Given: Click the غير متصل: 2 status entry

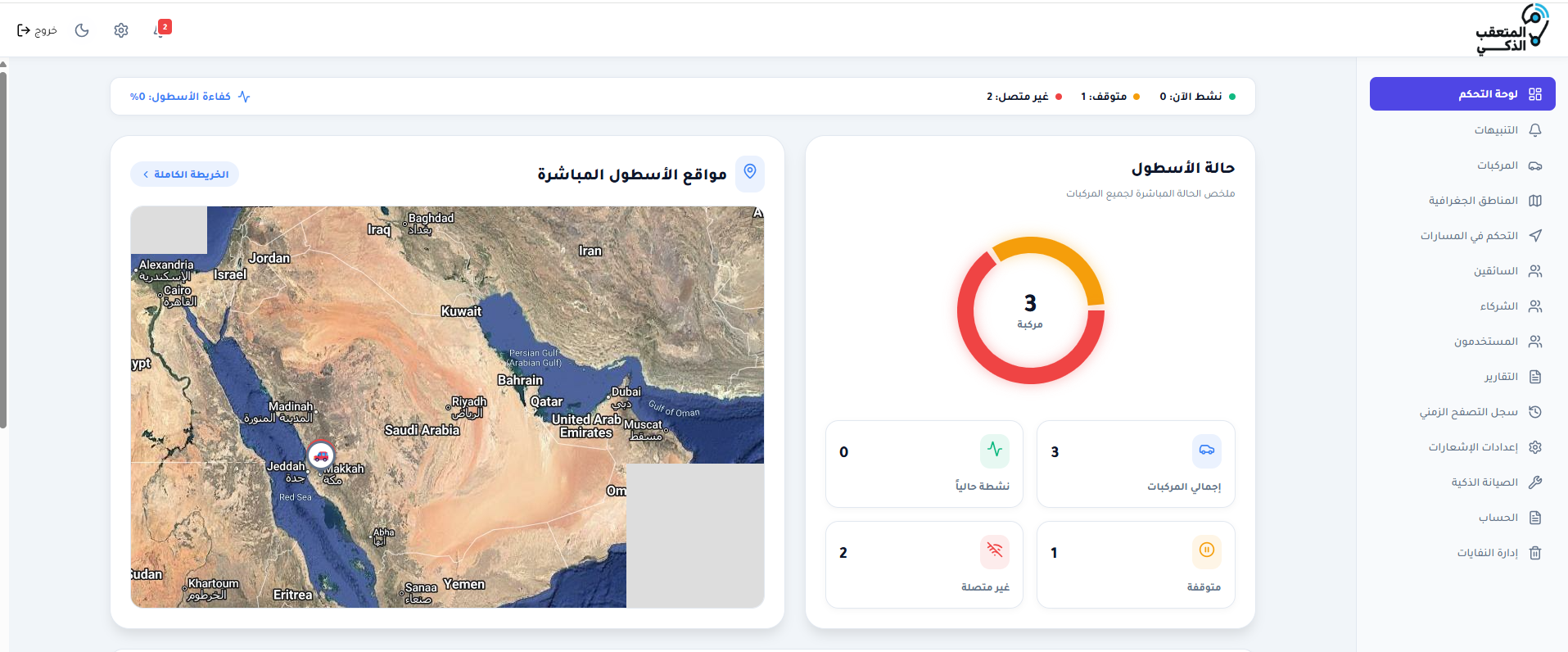Looking at the screenshot, I should [1024, 97].
